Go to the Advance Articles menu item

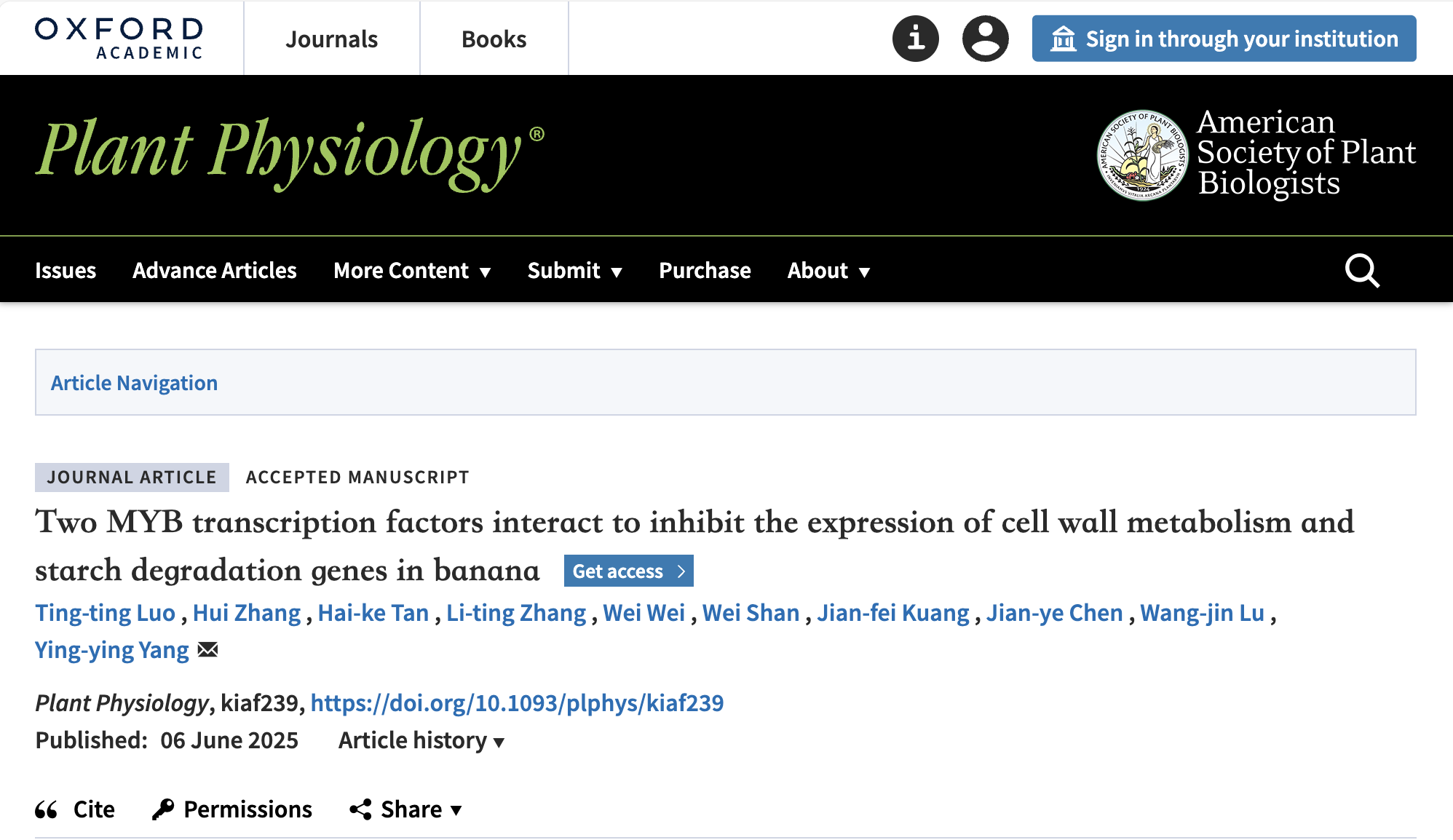pyautogui.click(x=214, y=271)
